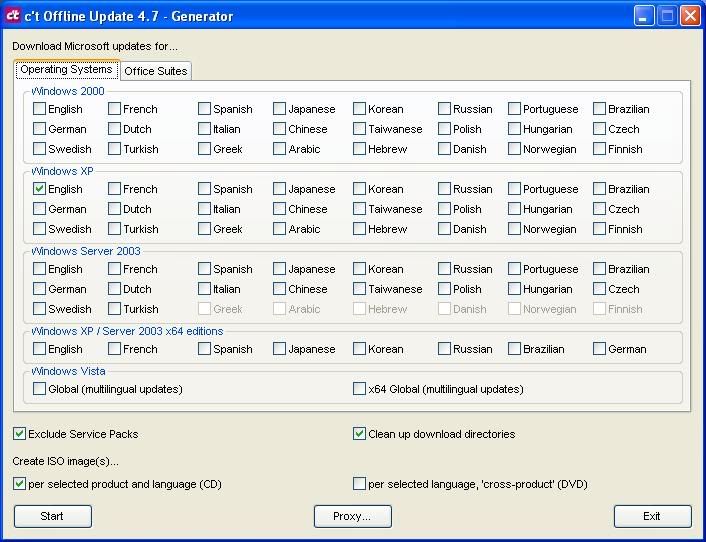Tick German in x64 editions group
This screenshot has height=542, width=706.
click(x=599, y=348)
